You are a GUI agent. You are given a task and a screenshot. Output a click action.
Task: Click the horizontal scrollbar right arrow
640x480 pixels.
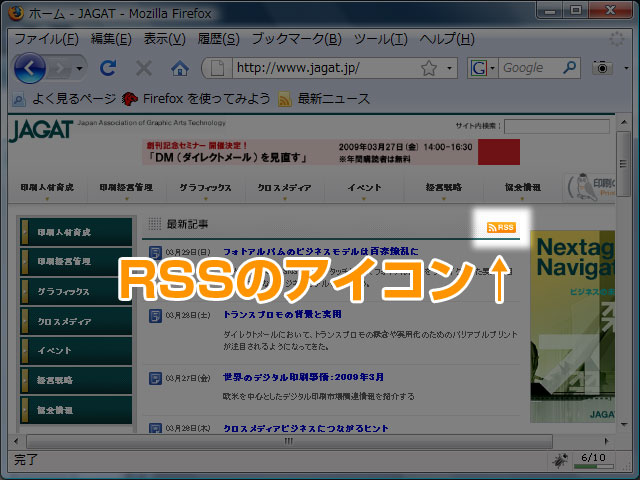[606, 441]
